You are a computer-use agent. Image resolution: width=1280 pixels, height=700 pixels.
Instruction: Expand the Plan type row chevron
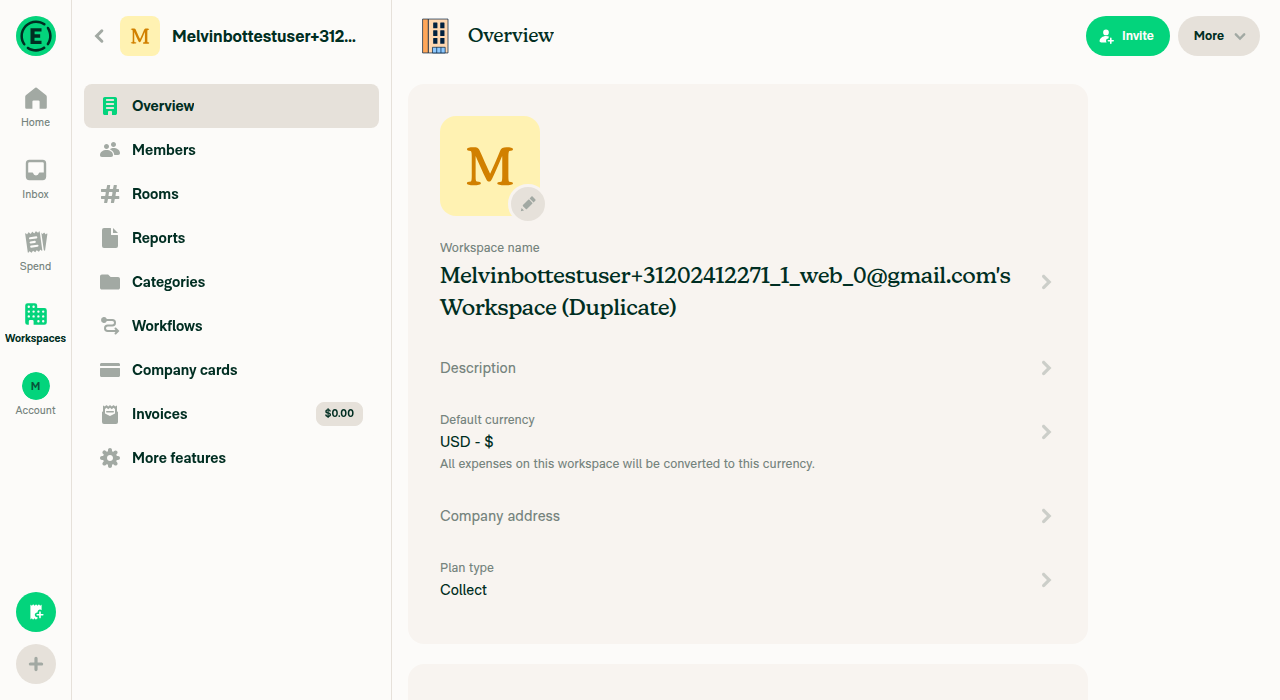(1046, 580)
